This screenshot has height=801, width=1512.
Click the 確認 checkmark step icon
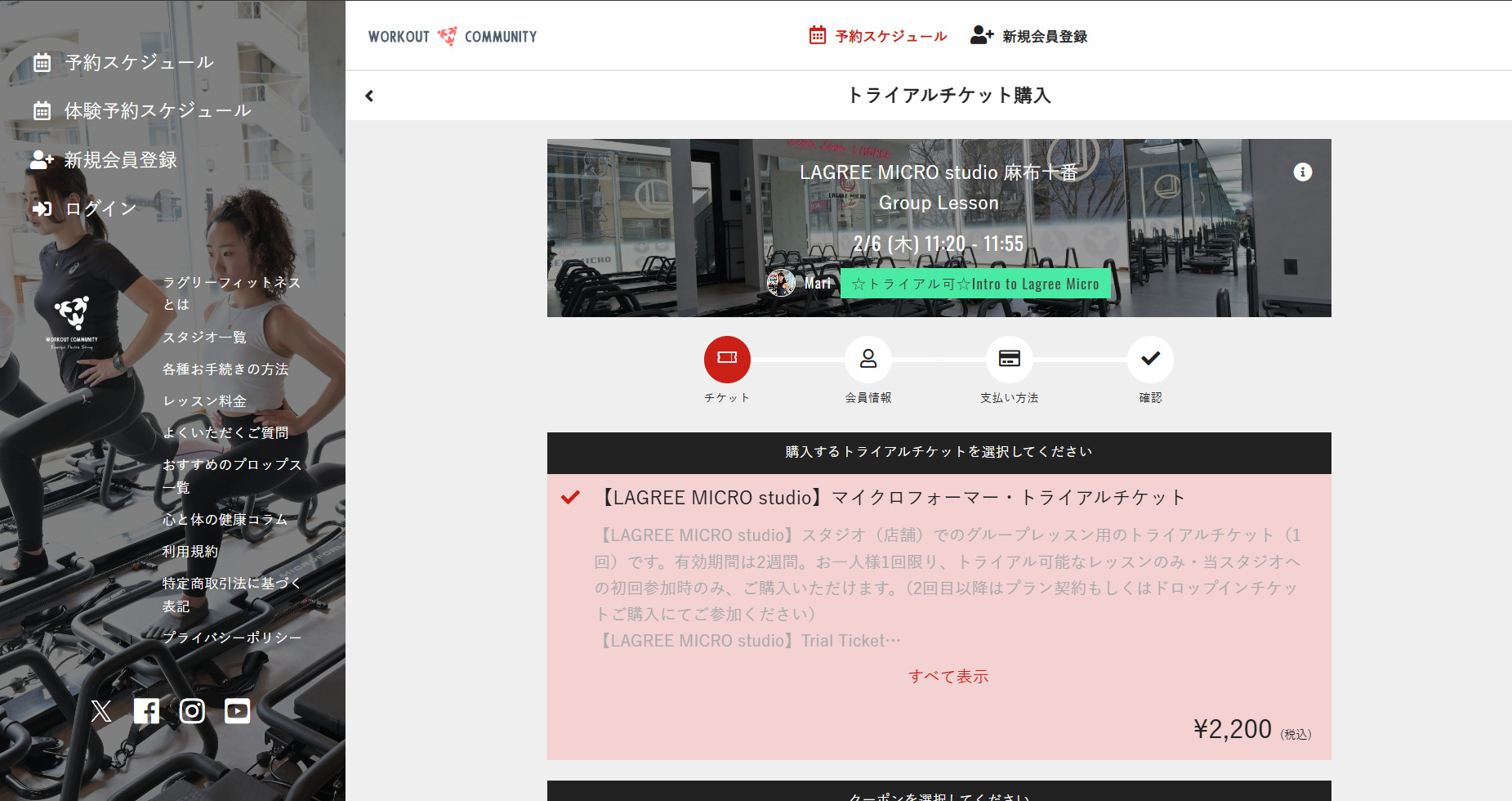click(1150, 360)
